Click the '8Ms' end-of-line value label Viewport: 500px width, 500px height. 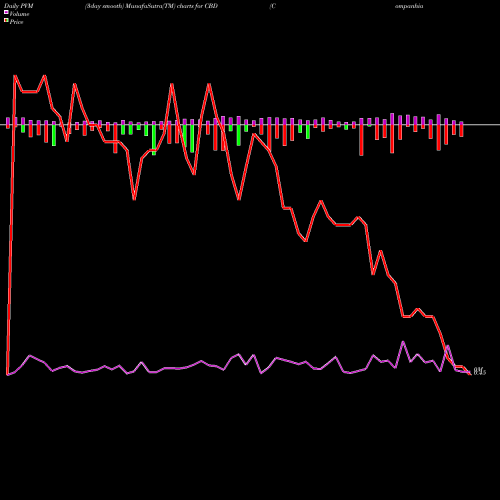pos(480,371)
